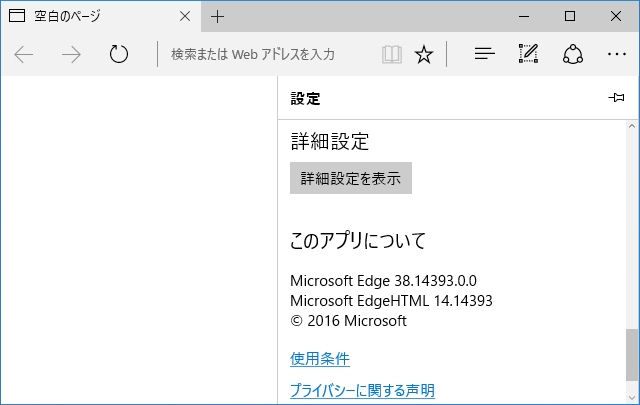Add page to favorites with star icon
This screenshot has height=405, width=640.
coord(424,54)
